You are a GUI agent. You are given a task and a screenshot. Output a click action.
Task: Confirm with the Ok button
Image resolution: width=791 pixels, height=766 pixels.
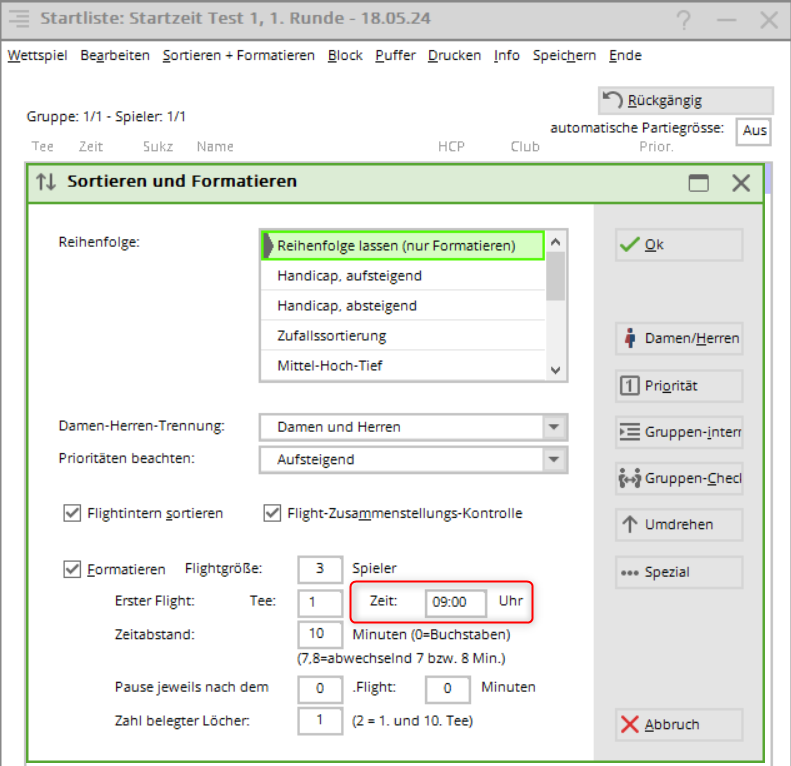click(x=679, y=245)
